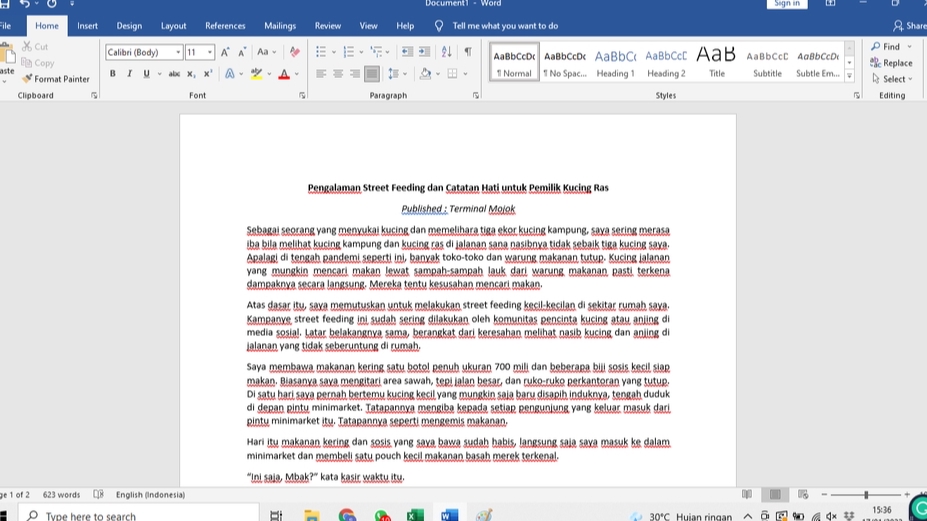Open the Paragraph dialog launcher
Image resolution: width=927 pixels, height=521 pixels.
click(x=476, y=95)
